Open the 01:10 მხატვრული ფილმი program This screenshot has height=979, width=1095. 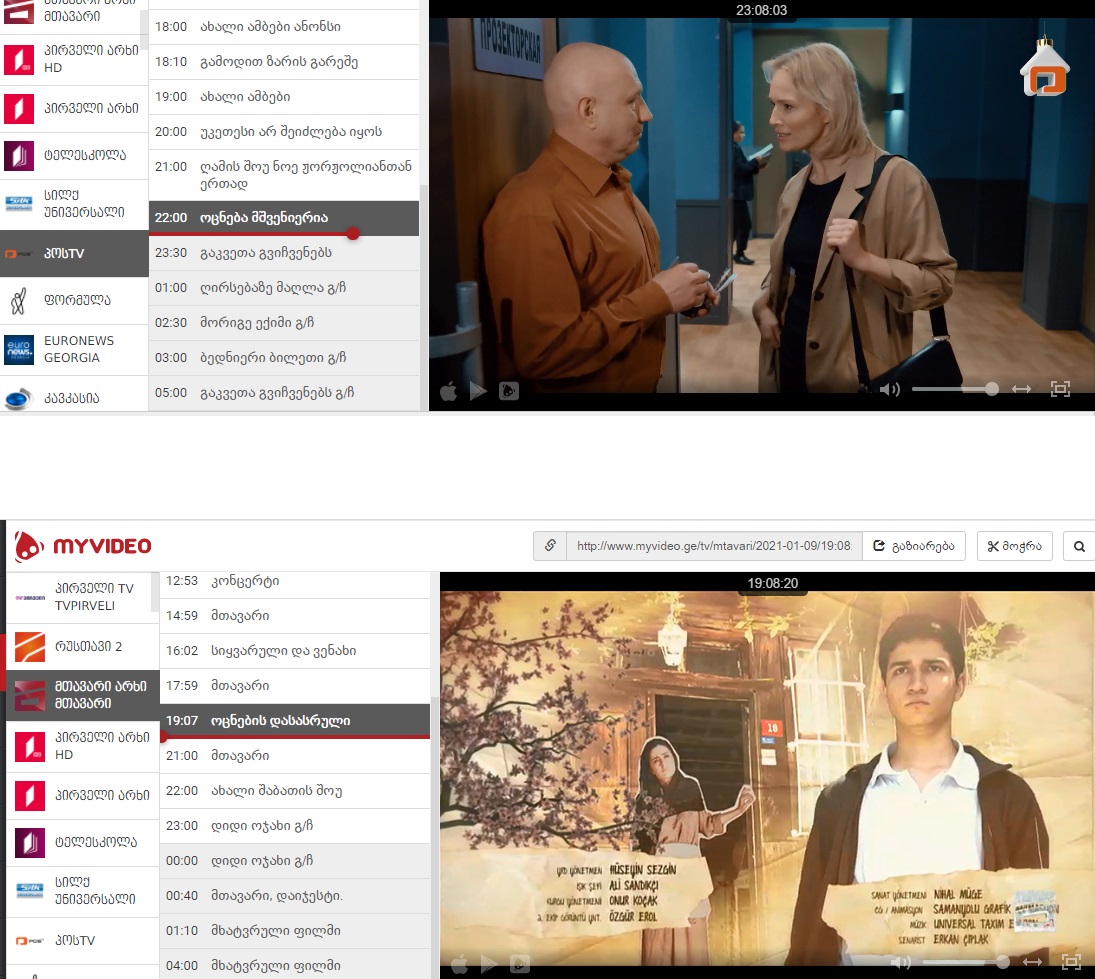tap(295, 931)
